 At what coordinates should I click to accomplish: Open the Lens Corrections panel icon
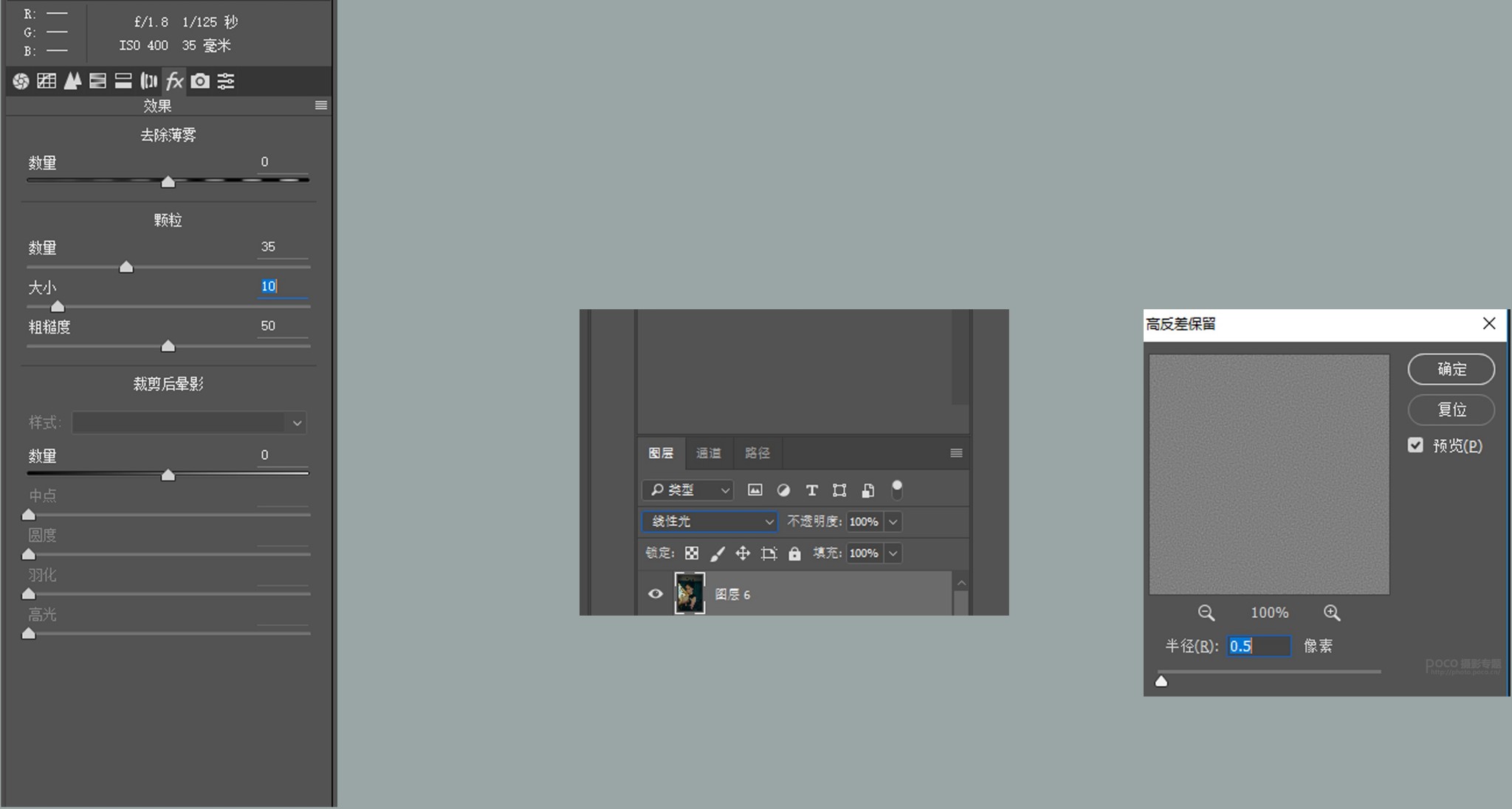pos(148,81)
